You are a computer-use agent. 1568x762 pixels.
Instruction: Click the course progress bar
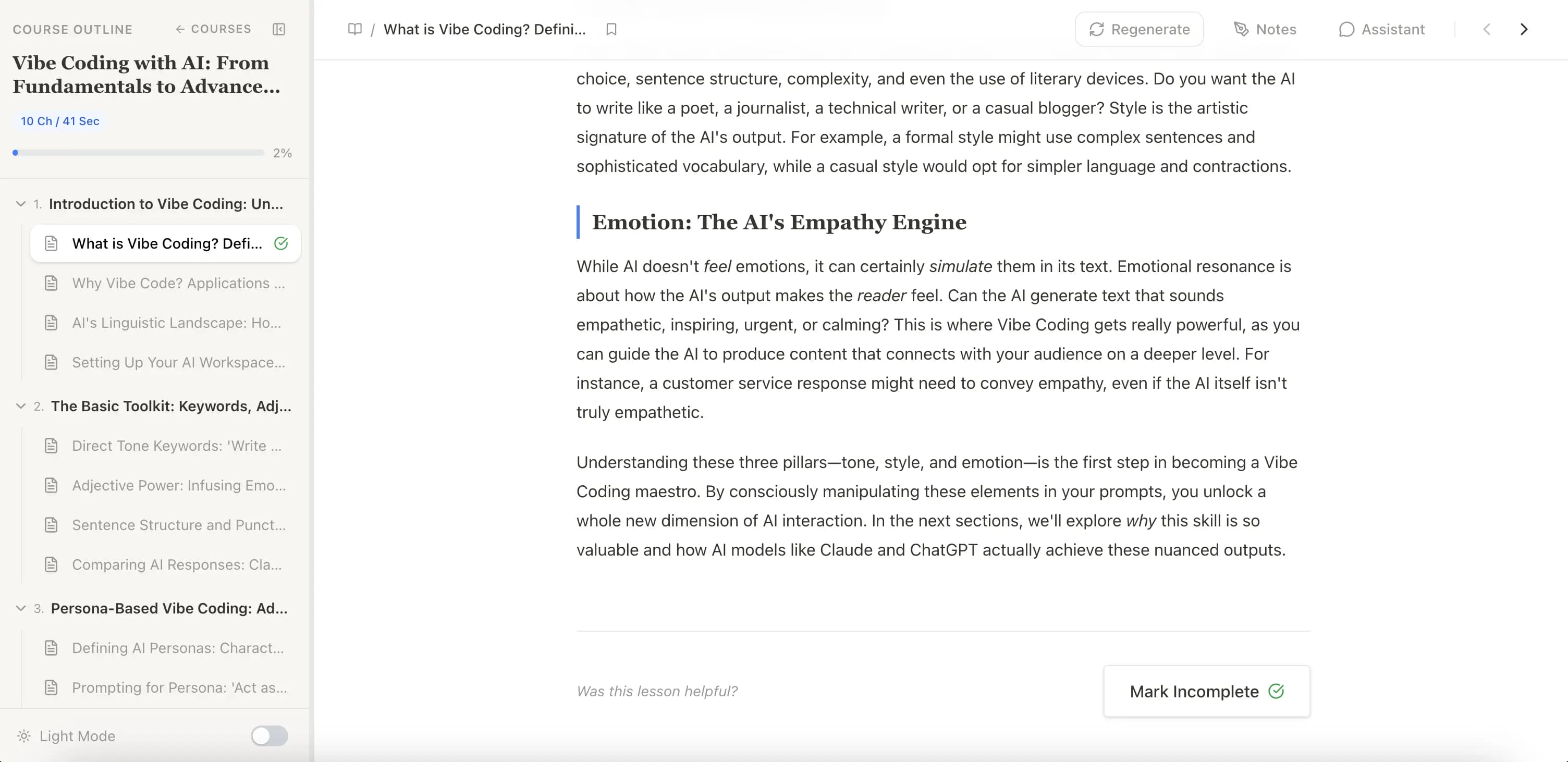(x=139, y=153)
